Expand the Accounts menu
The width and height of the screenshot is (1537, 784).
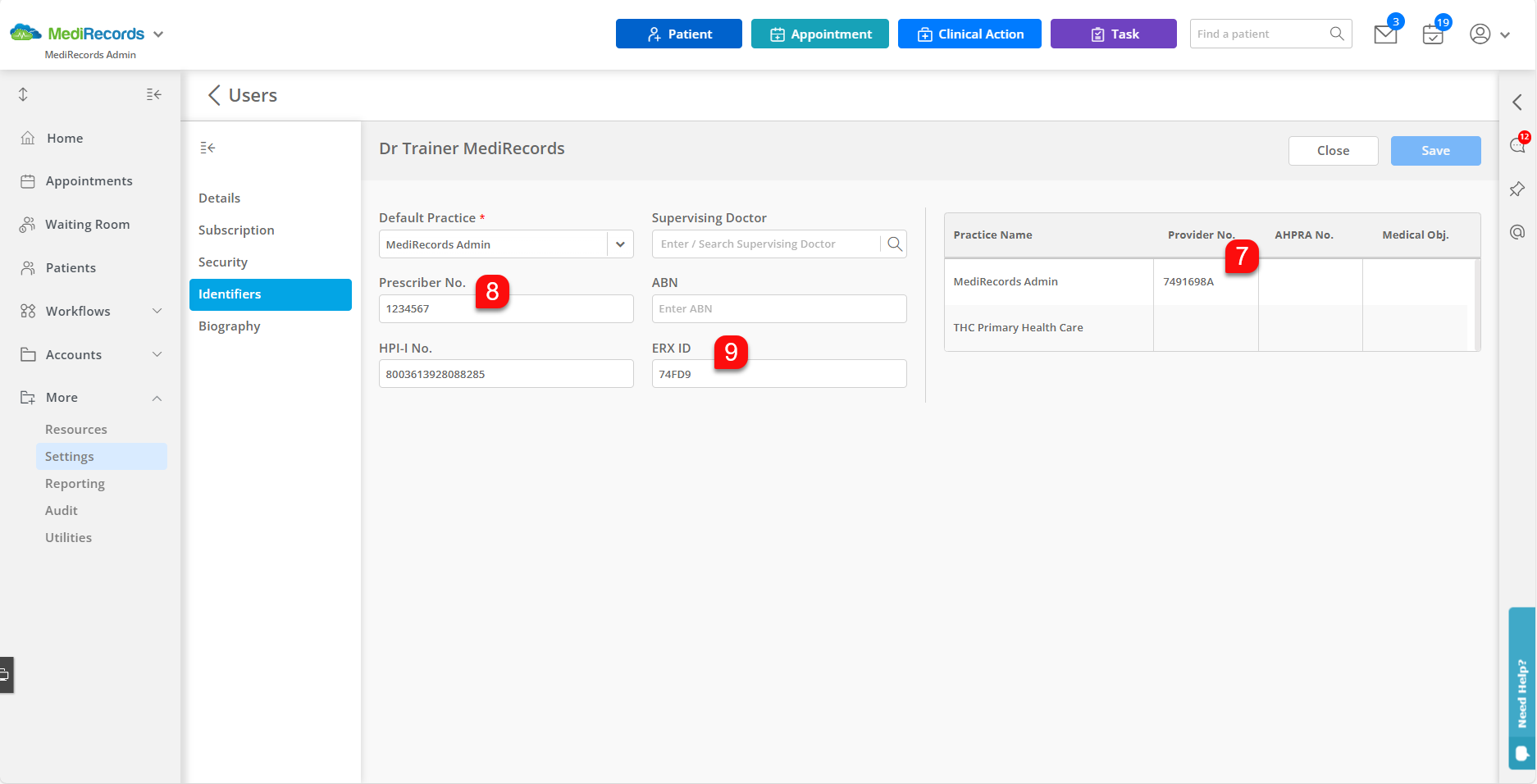tap(157, 354)
